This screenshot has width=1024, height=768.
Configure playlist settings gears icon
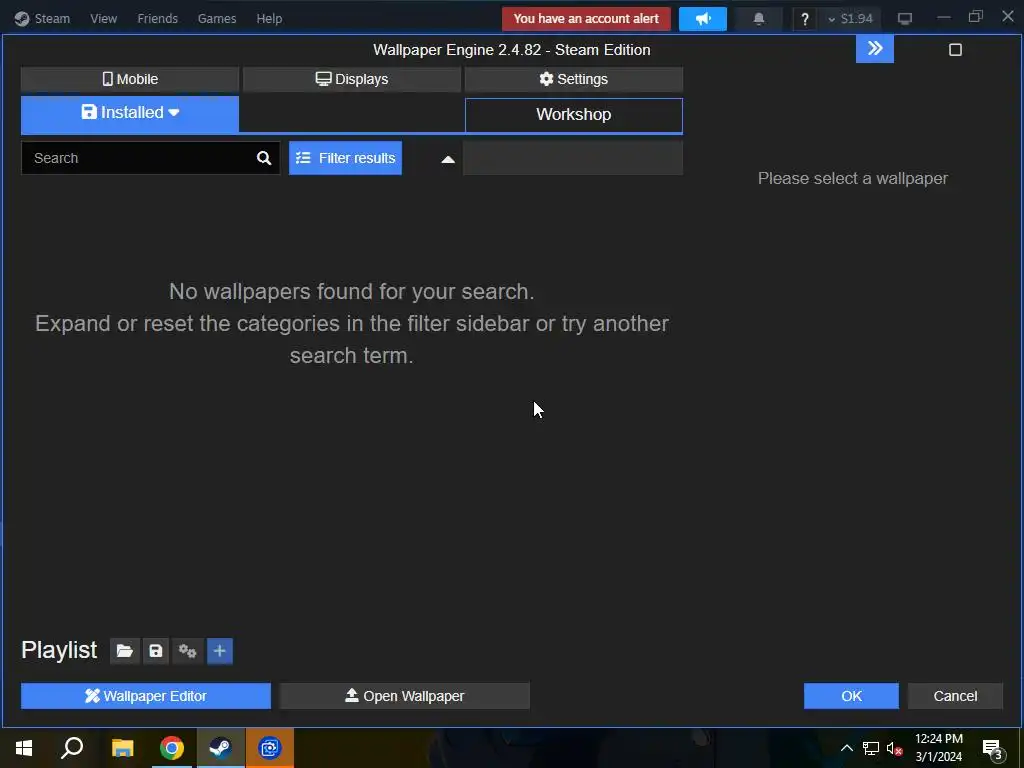point(187,651)
